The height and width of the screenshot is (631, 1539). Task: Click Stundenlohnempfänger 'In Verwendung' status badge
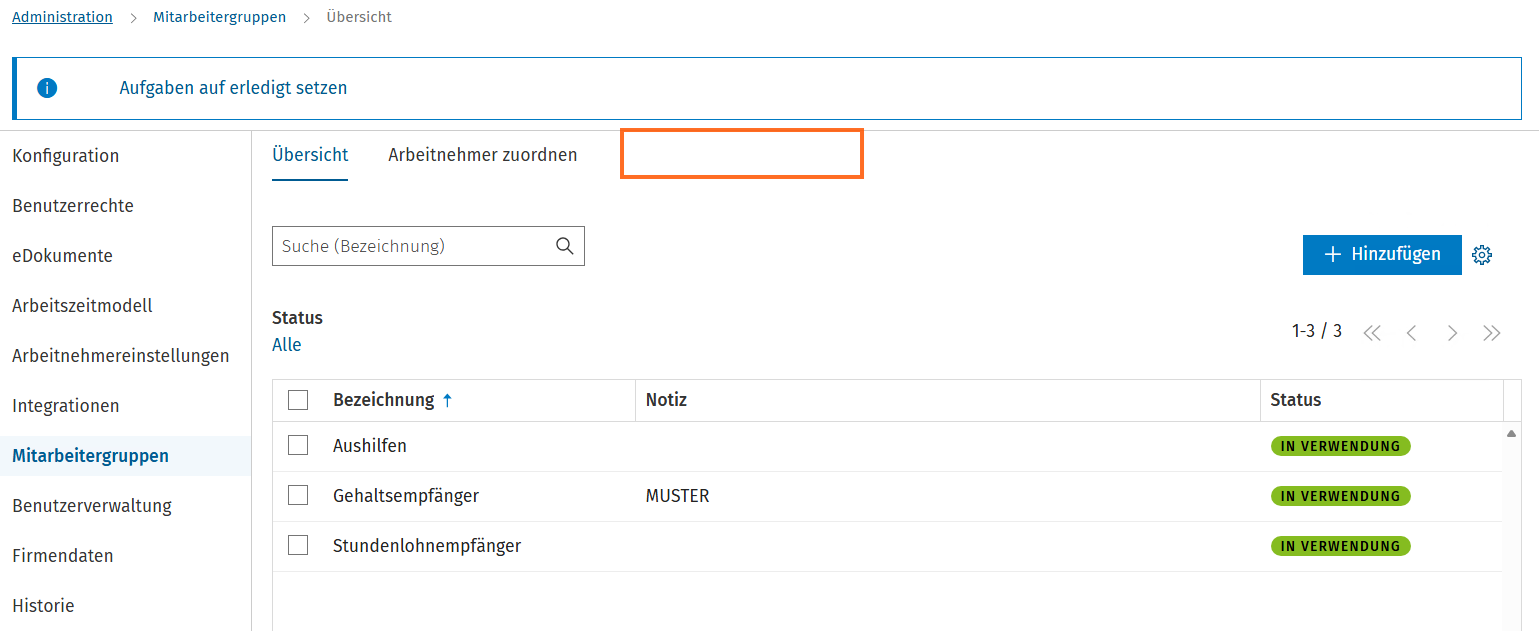click(1341, 546)
